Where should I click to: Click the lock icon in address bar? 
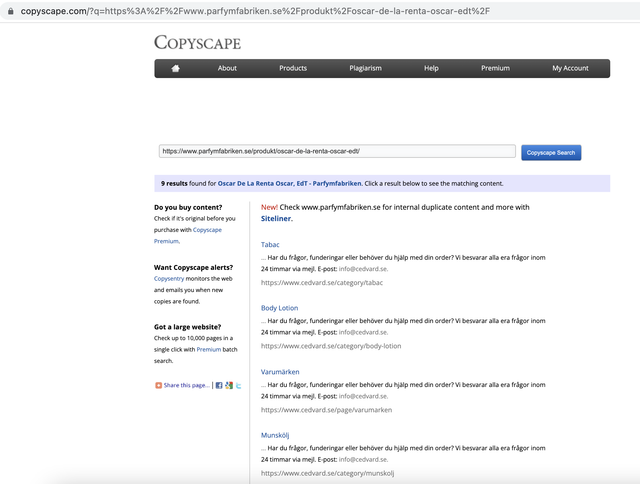tap(11, 11)
